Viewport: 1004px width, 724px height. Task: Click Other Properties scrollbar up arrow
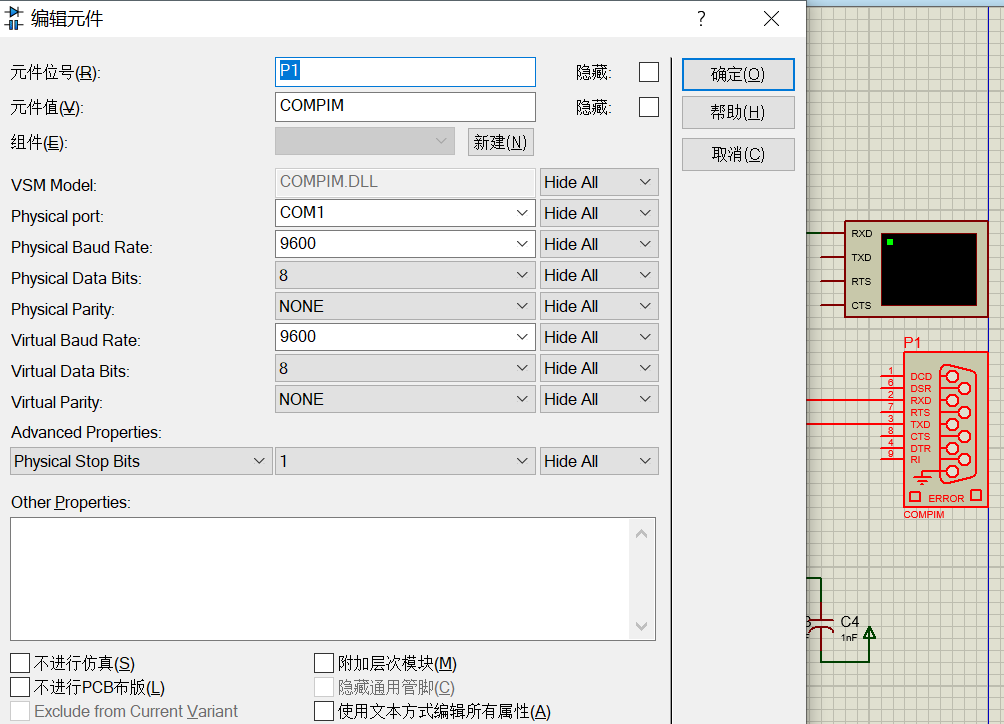coord(642,533)
